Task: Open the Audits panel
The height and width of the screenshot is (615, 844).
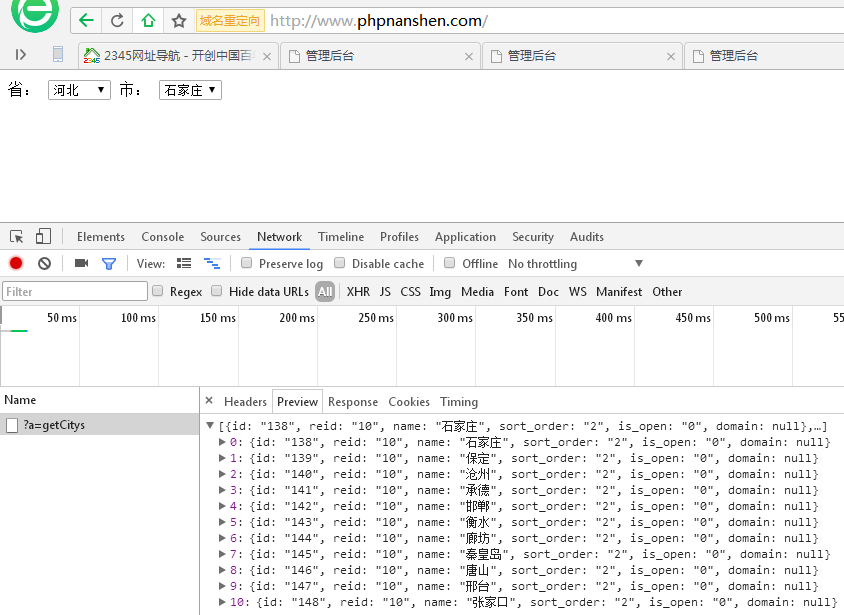Action: click(587, 237)
